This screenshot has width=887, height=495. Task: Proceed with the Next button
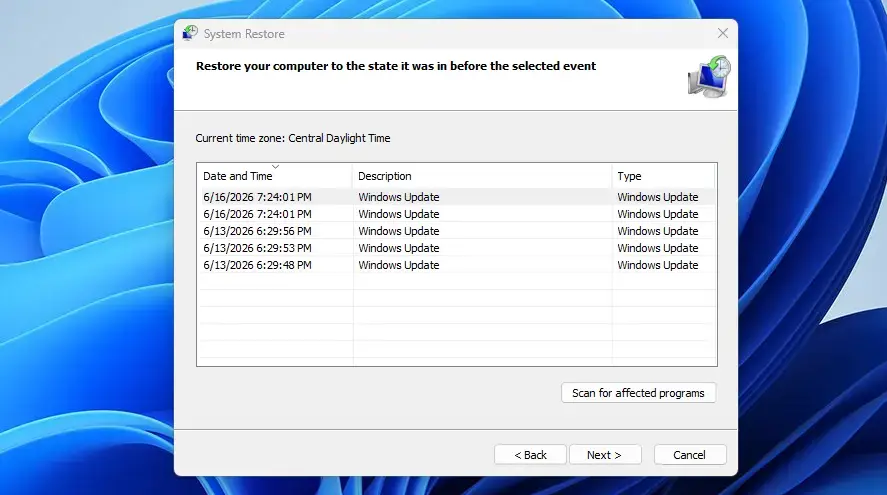pos(605,455)
